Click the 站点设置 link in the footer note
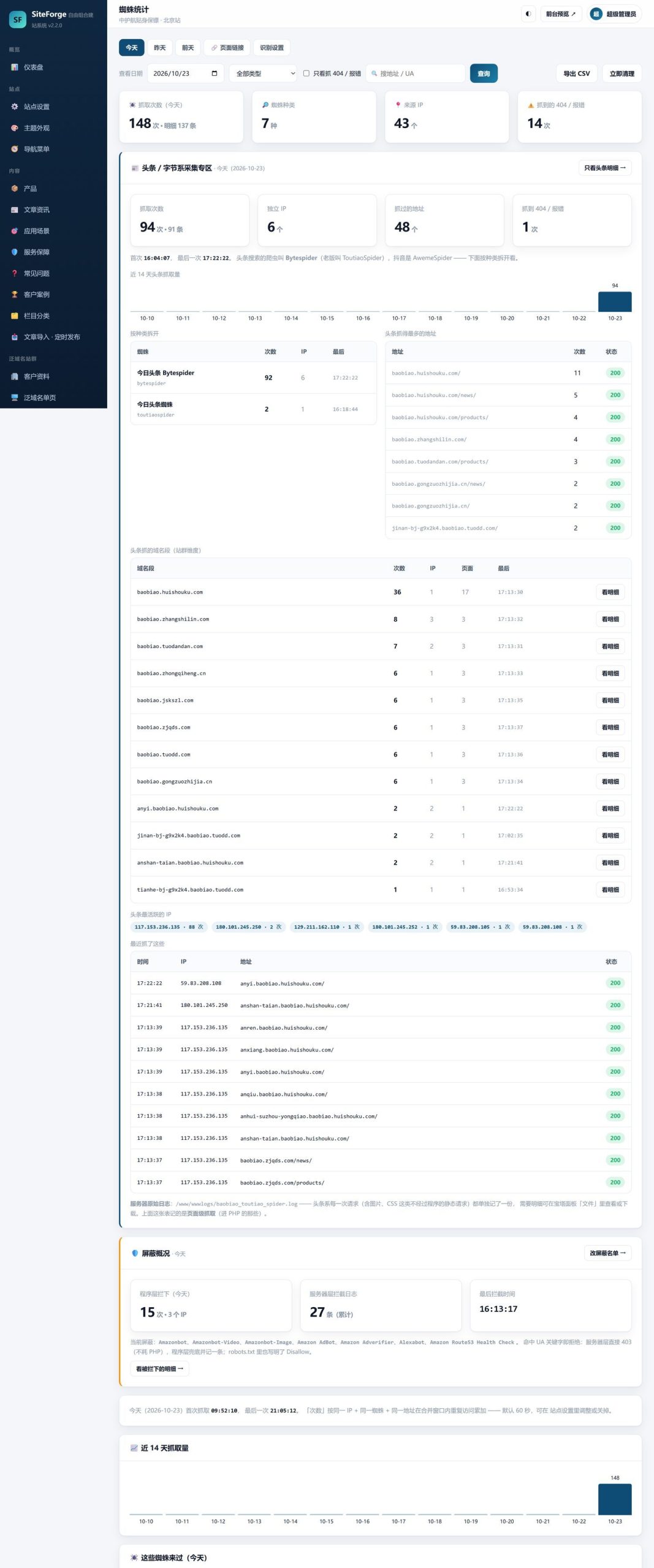Viewport: 654px width, 1568px height. 562,1411
